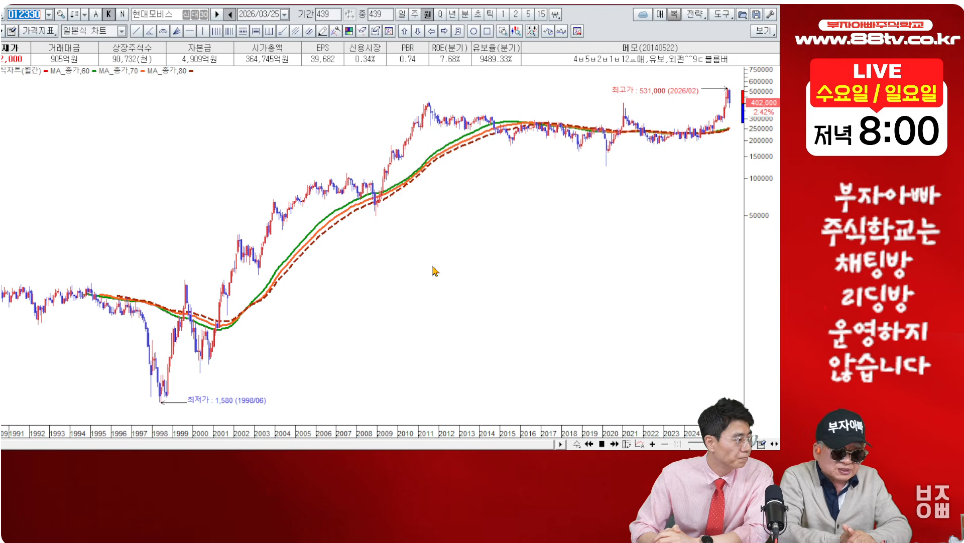Select the ellipse shape drawing tool
This screenshot has width=964, height=543.
[472, 31]
